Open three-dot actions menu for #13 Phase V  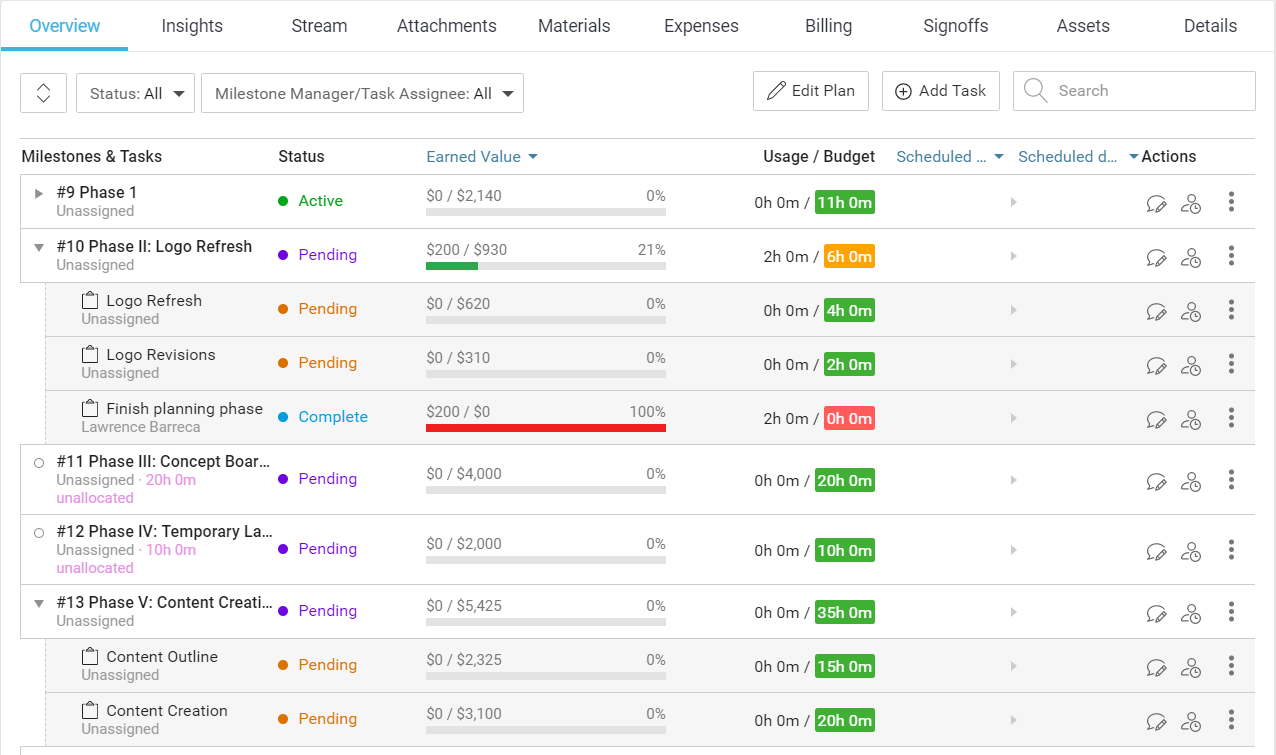point(1231,611)
